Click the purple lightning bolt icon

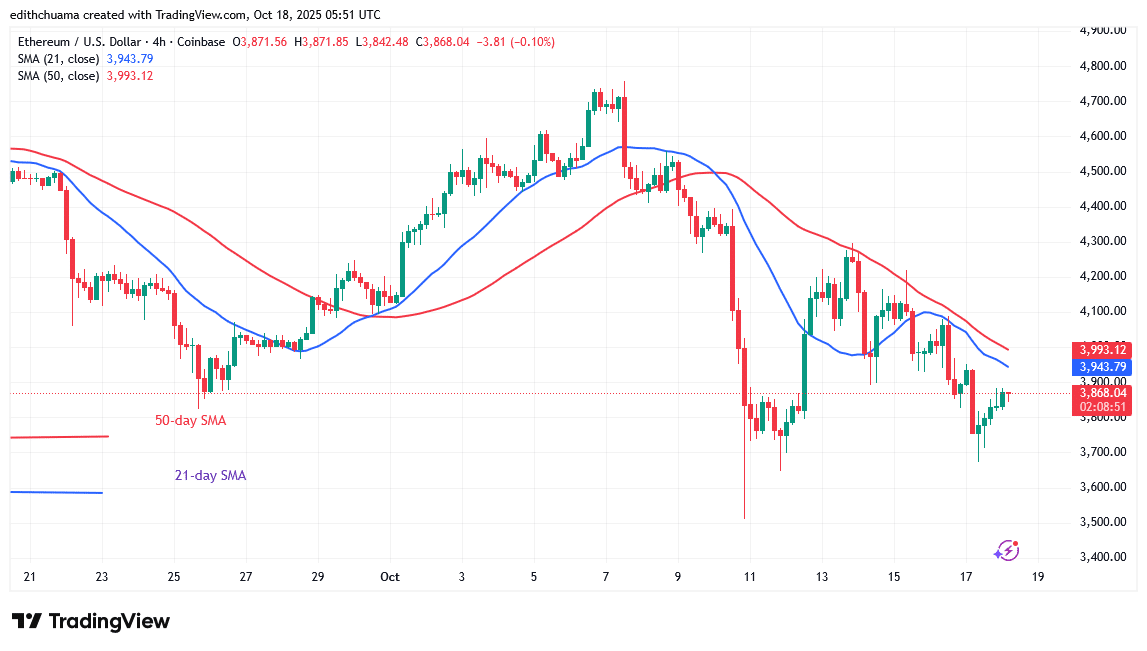coord(1005,550)
